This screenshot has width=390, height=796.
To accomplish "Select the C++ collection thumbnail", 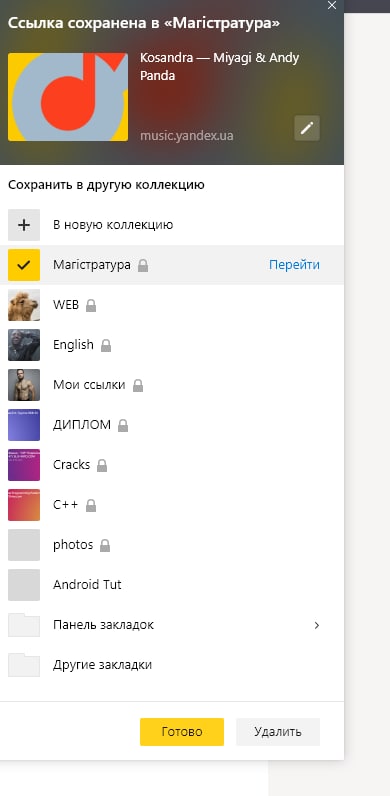I will (x=24, y=505).
